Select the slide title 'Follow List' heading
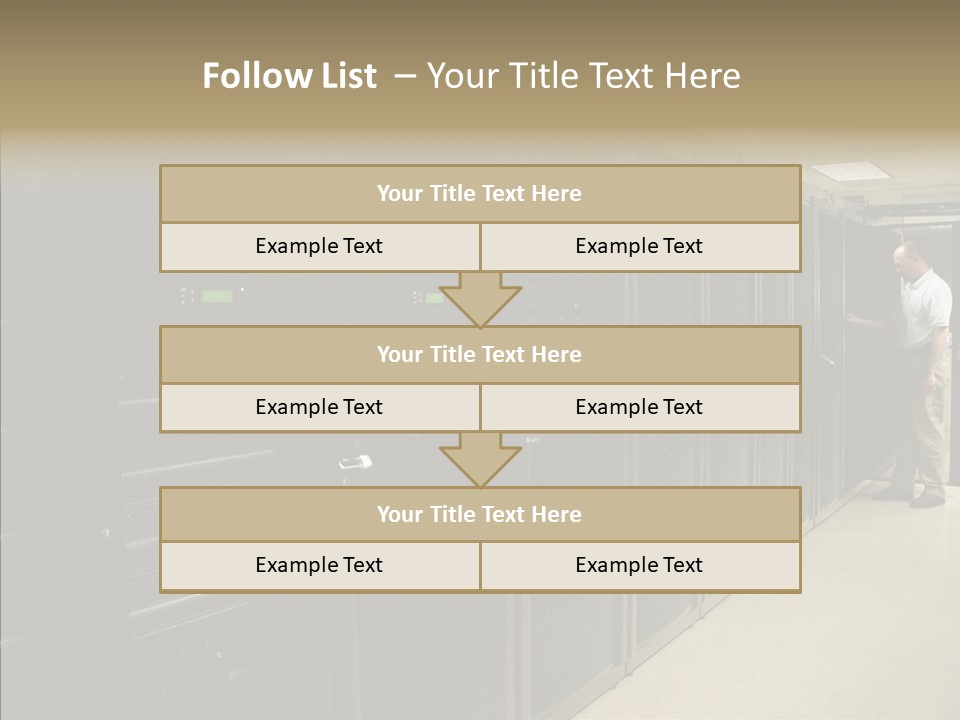The height and width of the screenshot is (720, 960). [x=290, y=76]
